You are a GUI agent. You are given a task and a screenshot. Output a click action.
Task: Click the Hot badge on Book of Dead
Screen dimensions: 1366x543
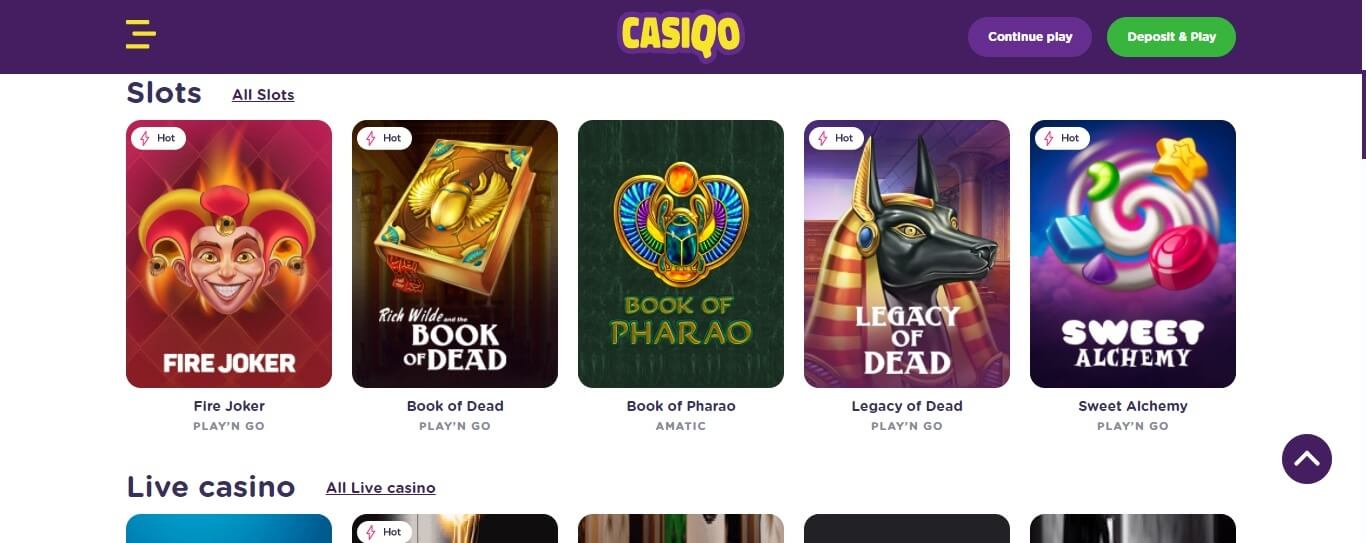[x=384, y=138]
